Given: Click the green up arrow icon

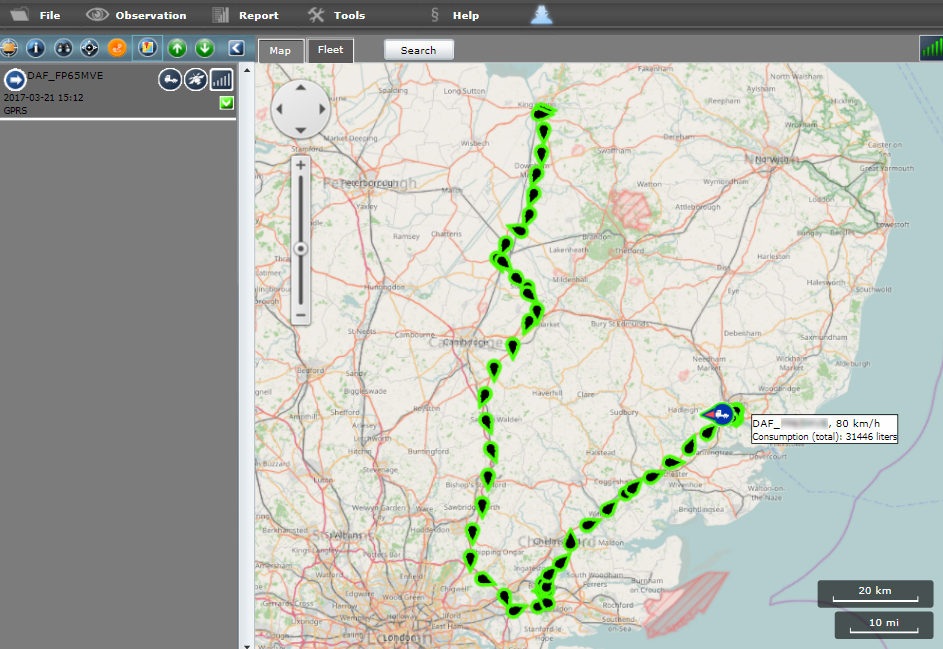Looking at the screenshot, I should (177, 48).
